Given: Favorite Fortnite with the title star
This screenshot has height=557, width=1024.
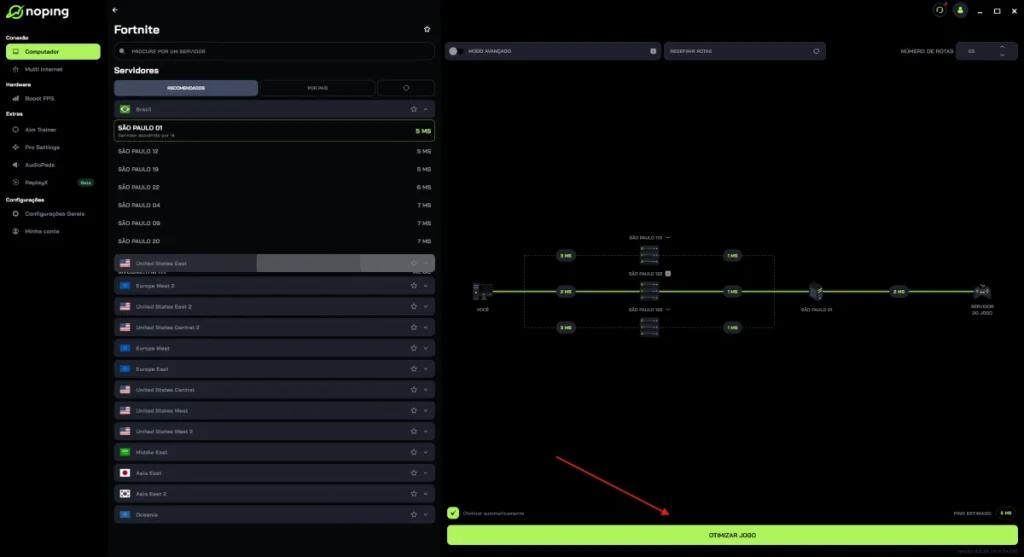Looking at the screenshot, I should pyautogui.click(x=427, y=29).
